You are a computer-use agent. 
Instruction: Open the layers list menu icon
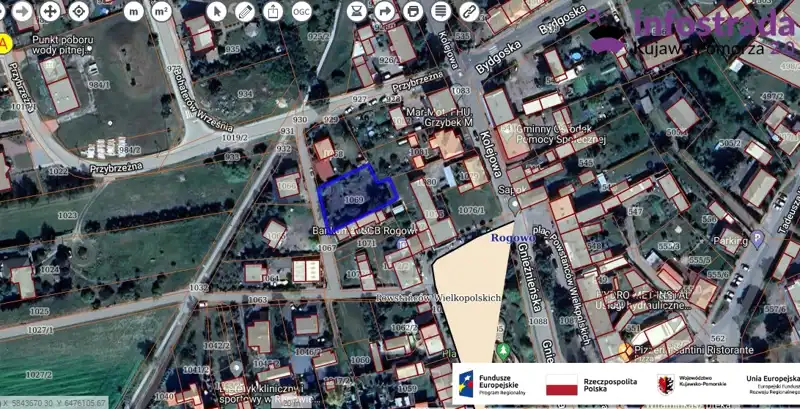440,12
